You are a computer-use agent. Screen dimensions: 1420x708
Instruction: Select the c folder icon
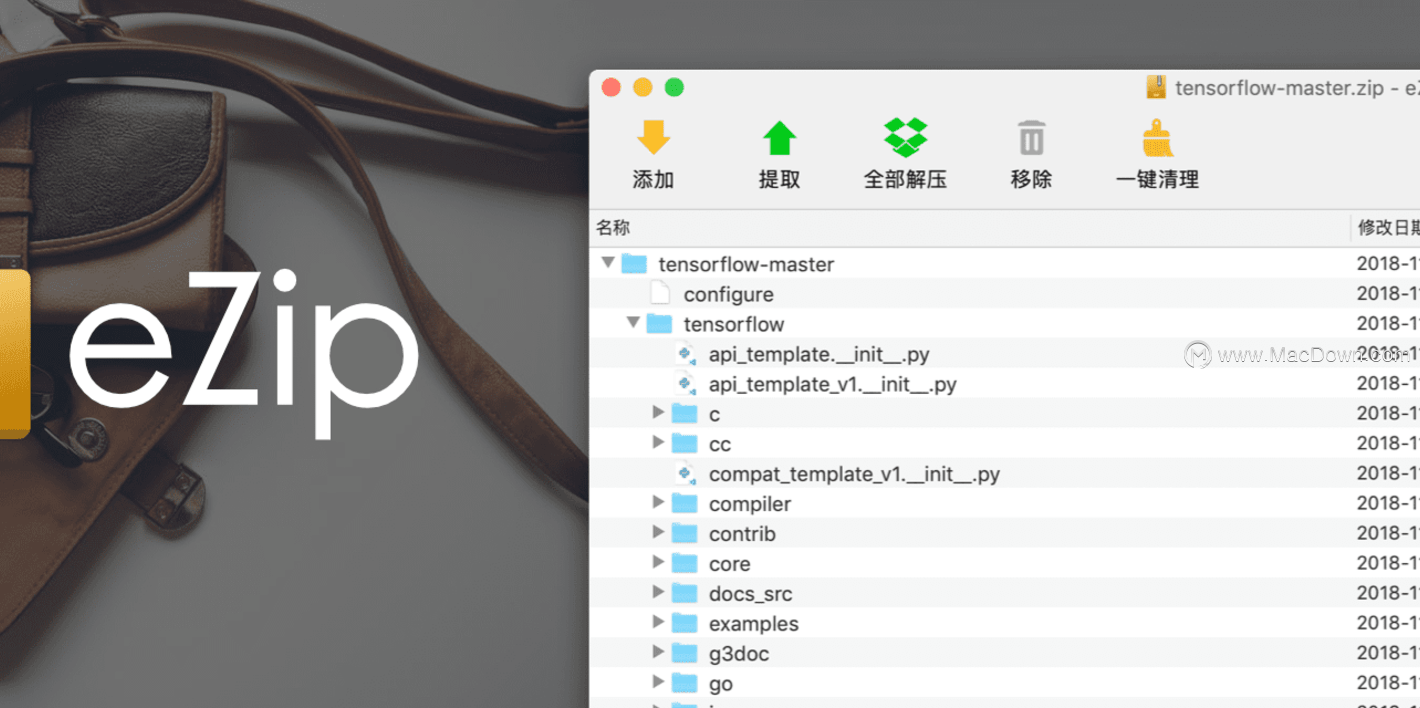point(684,413)
